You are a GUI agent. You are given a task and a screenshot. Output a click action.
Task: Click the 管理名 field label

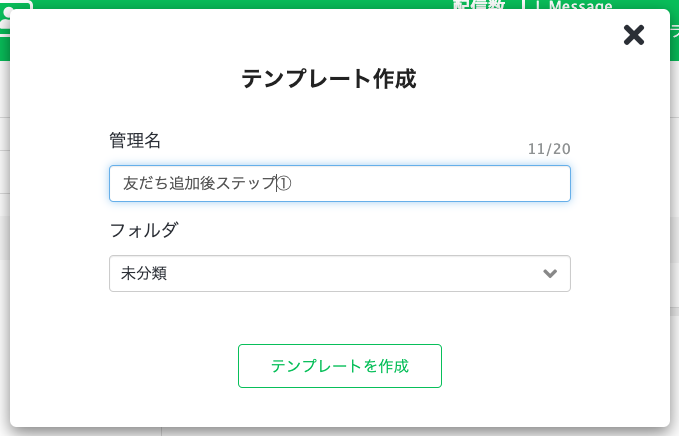[x=135, y=140]
